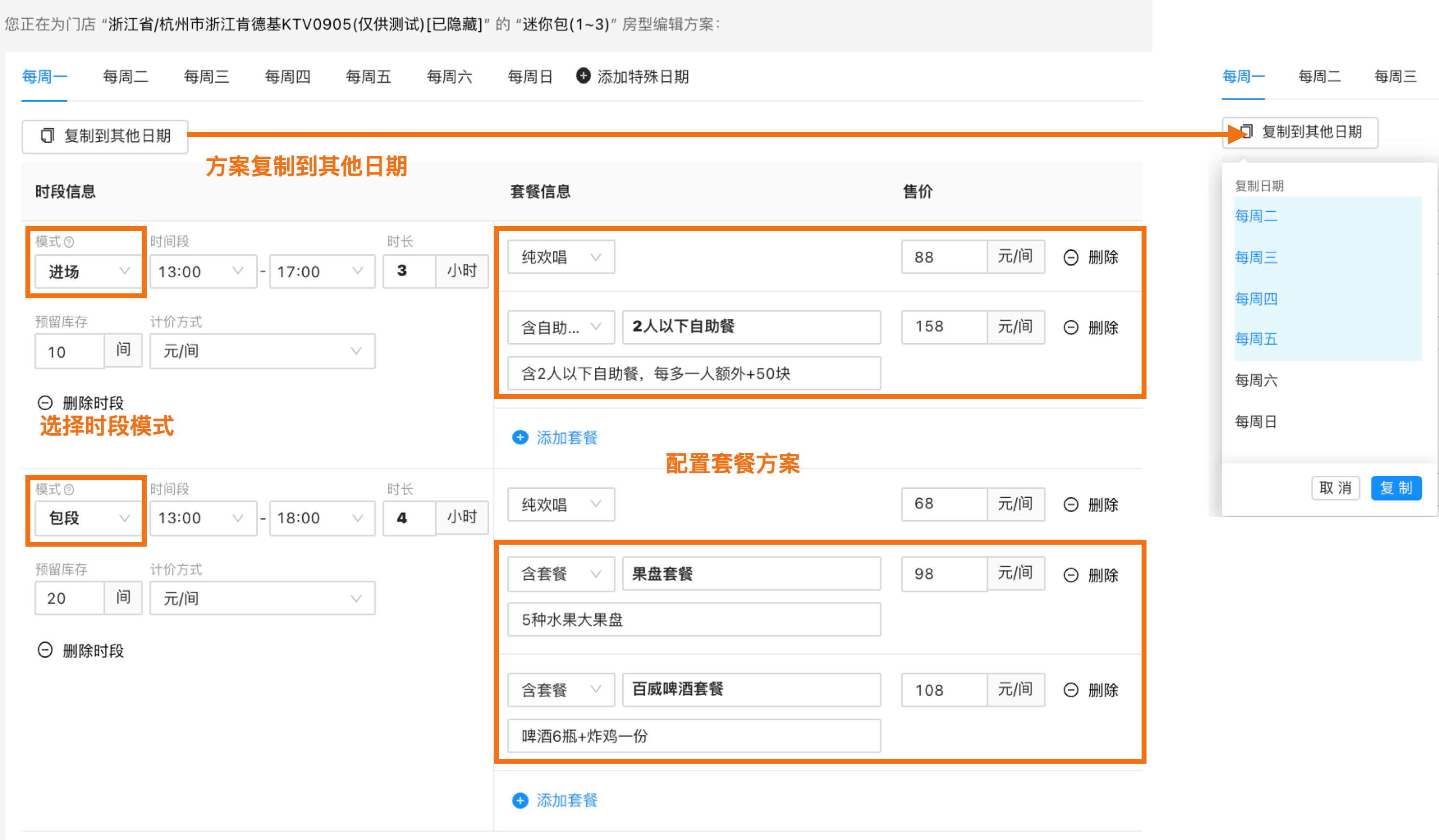This screenshot has height=840, width=1439.
Task: Click description field 啤酒6瓶+炸鸡一份
Action: coord(694,736)
